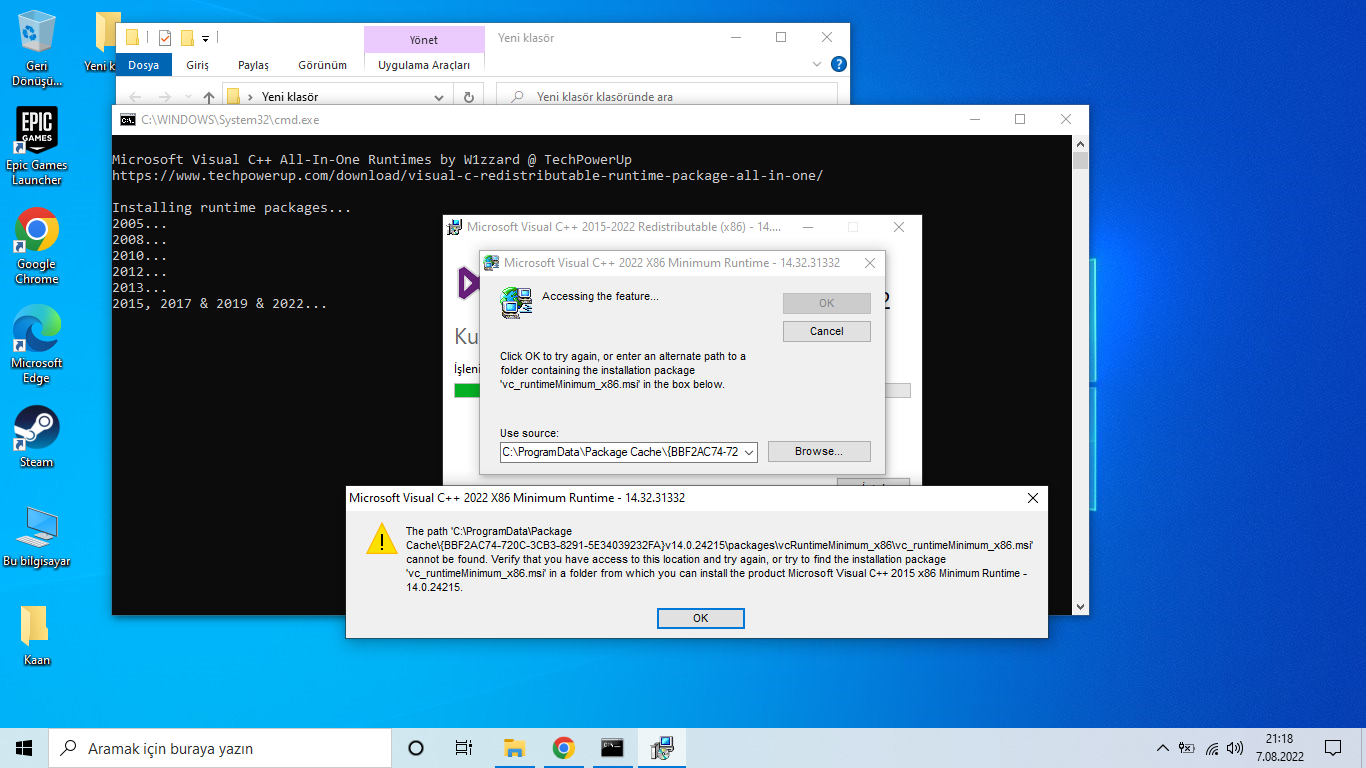Open the notification center icon
Image resolution: width=1366 pixels, height=768 pixels.
pos(1333,748)
